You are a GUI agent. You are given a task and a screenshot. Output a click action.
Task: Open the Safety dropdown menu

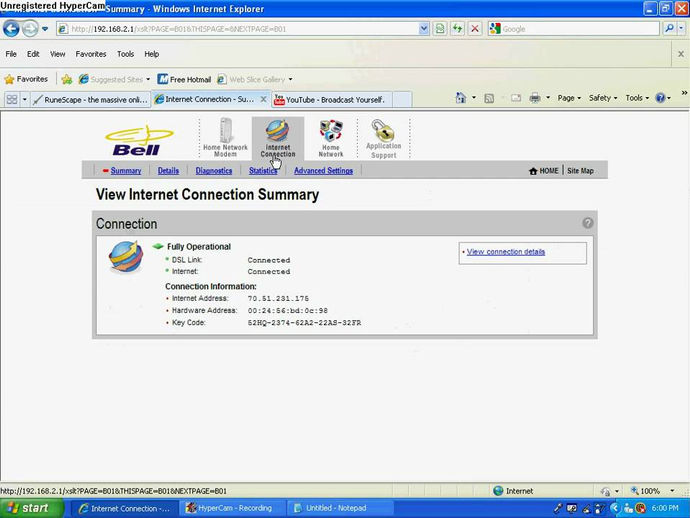(x=603, y=98)
